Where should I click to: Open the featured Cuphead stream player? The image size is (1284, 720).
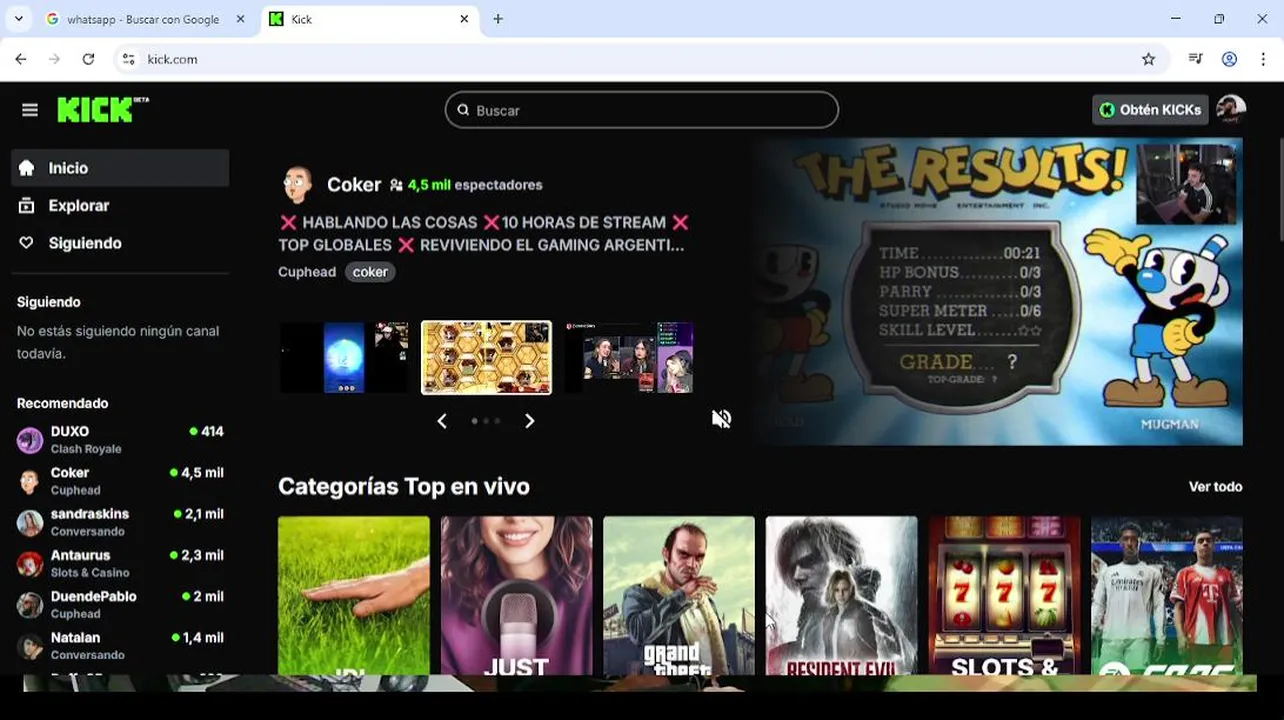click(x=999, y=291)
